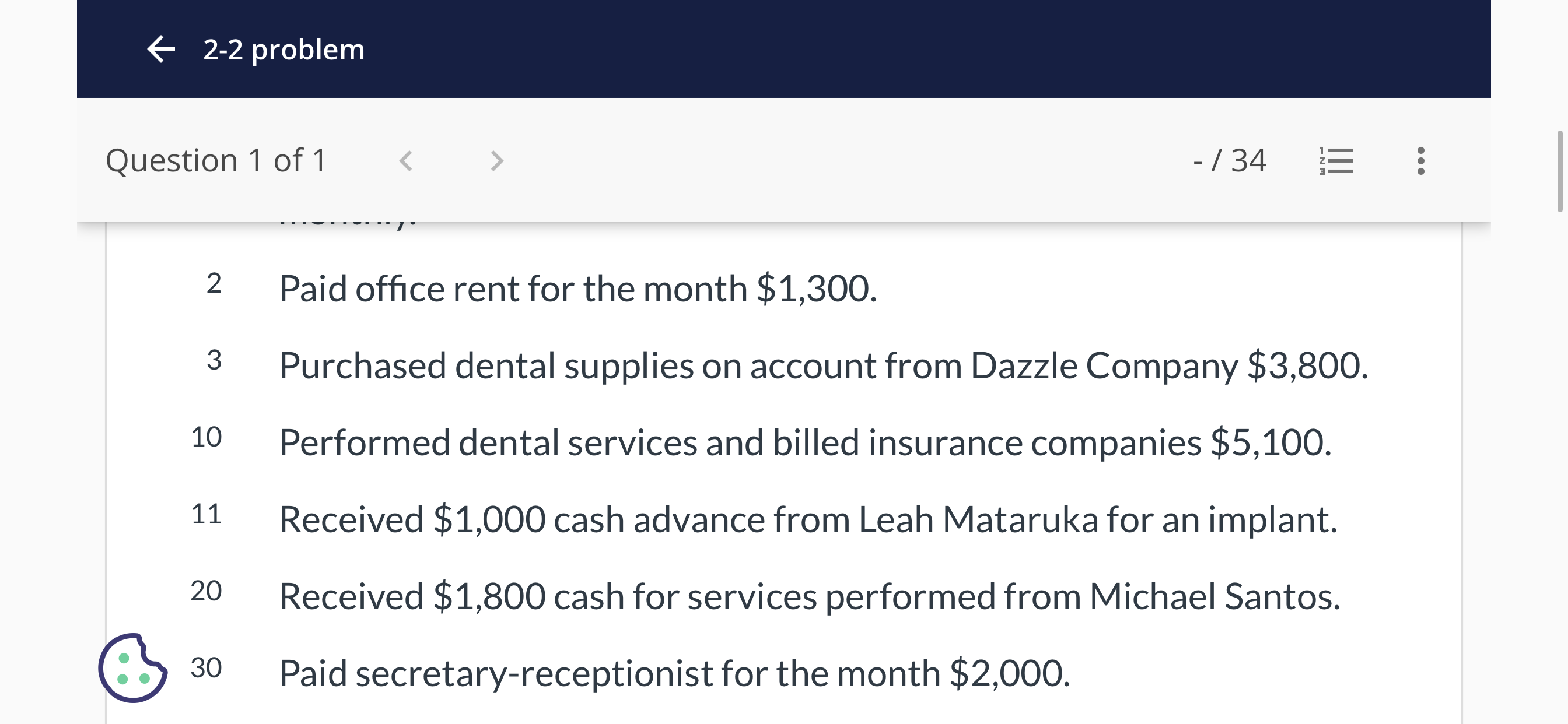Viewport: 1568px width, 724px height.
Task: Select the Dazzle Company supplies purchase line
Action: [x=824, y=365]
